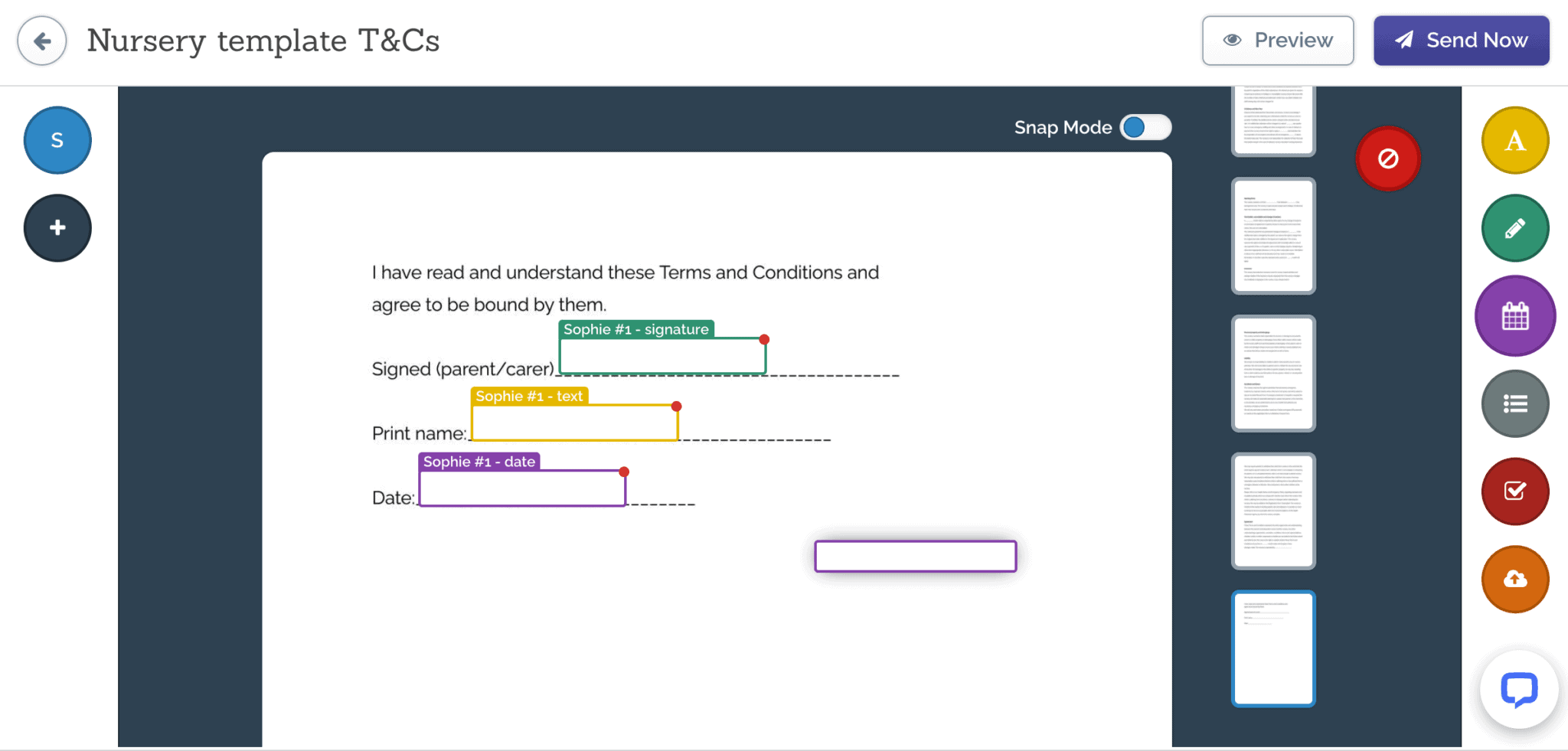Add a new signer with plus button

(x=57, y=228)
